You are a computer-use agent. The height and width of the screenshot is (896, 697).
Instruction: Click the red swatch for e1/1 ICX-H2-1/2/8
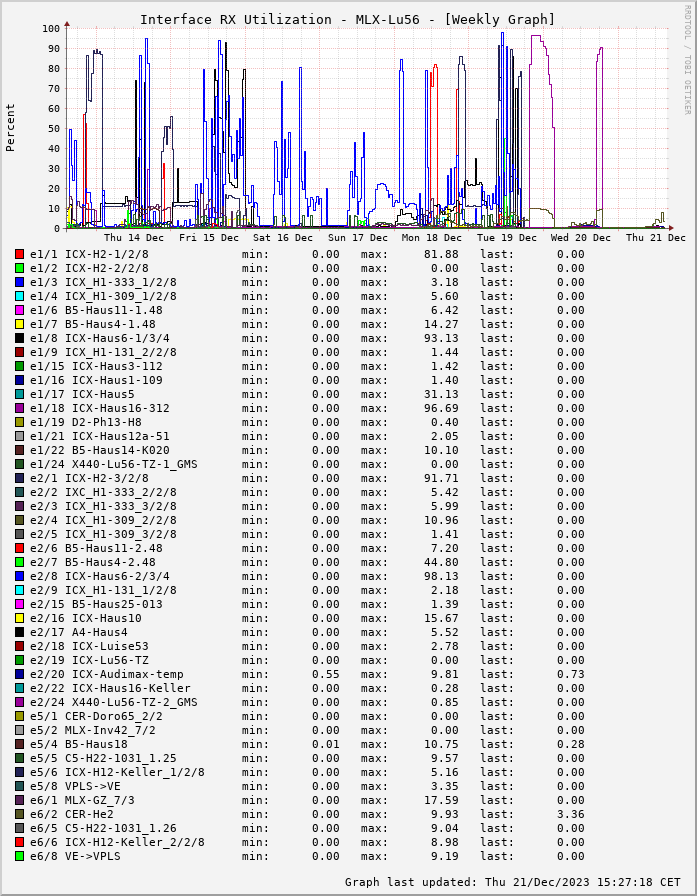pyautogui.click(x=19, y=254)
